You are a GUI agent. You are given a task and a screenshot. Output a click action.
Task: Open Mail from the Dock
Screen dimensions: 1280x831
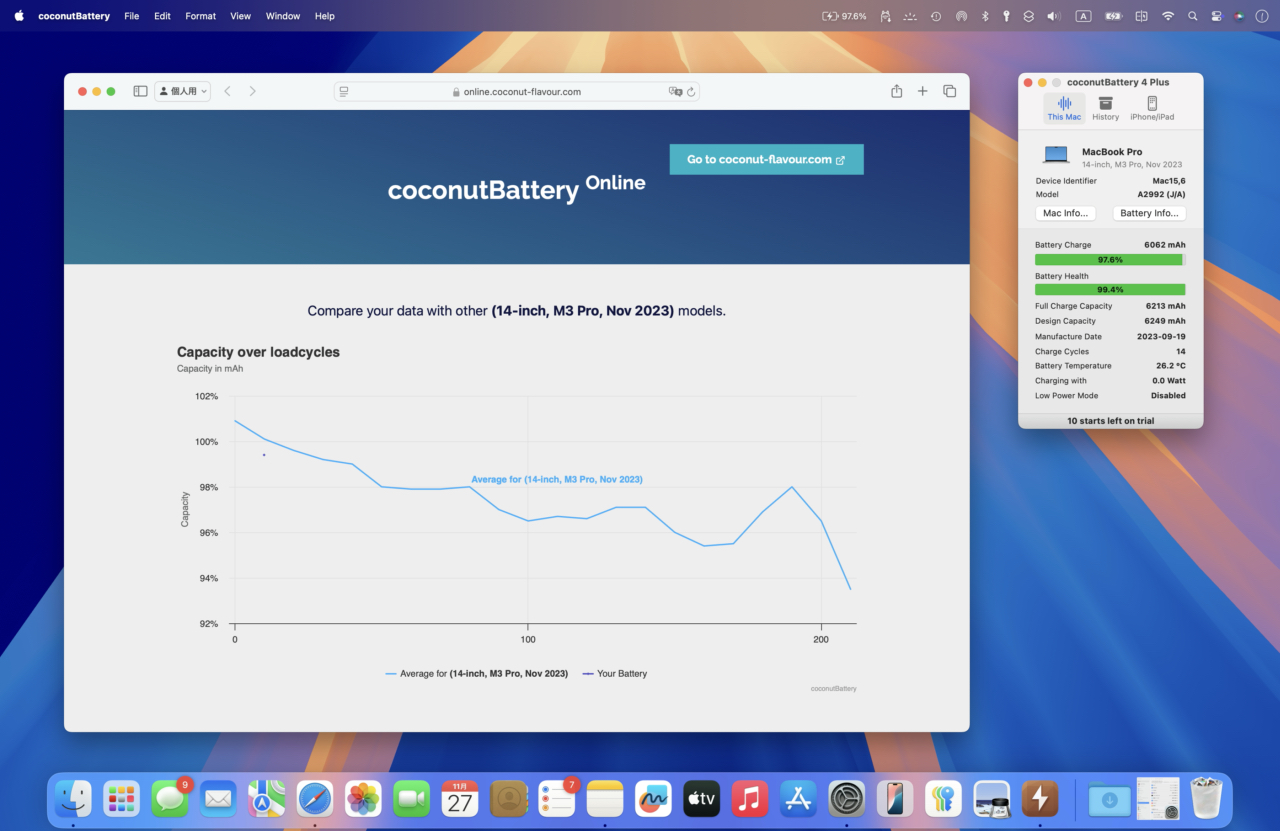tap(218, 798)
